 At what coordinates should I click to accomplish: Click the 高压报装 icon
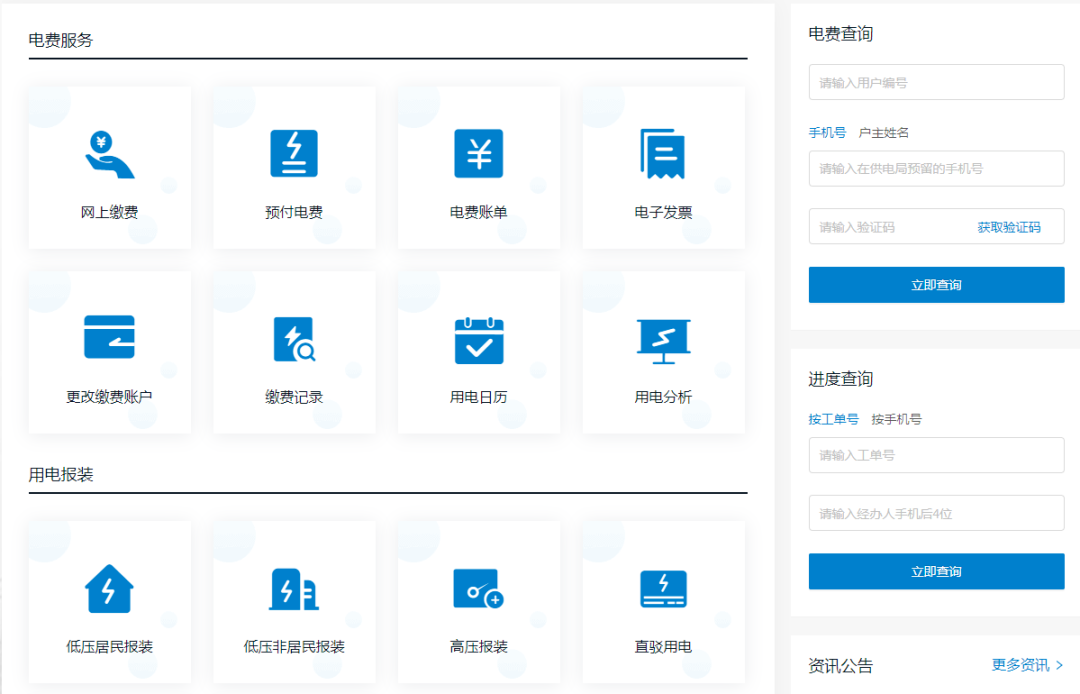pos(478,589)
